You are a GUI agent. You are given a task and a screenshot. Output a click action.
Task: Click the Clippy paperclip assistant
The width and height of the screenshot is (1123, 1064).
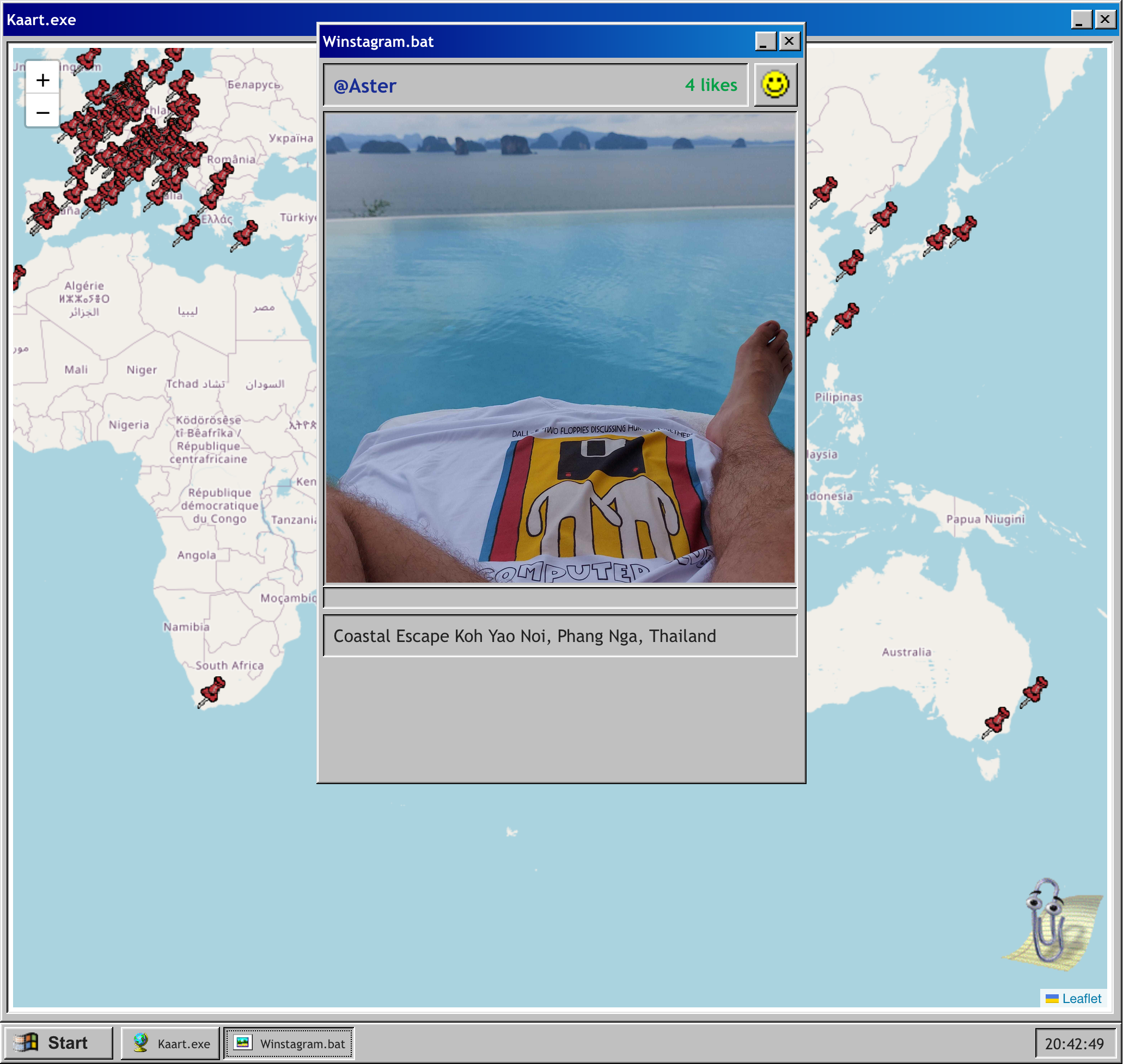[x=1047, y=921]
